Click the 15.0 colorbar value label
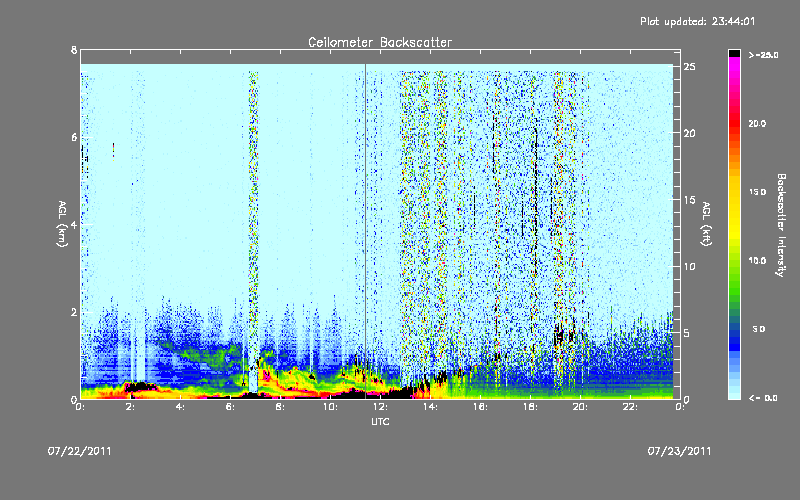Viewport: 800px width, 500px height. point(757,192)
